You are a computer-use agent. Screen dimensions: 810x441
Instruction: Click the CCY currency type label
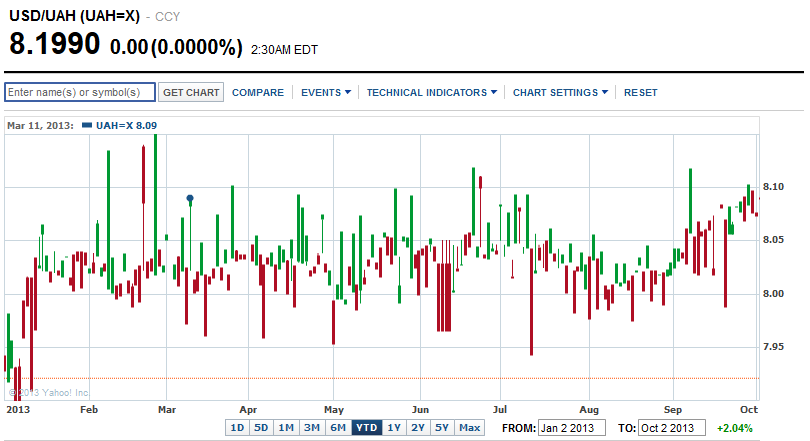coord(167,17)
